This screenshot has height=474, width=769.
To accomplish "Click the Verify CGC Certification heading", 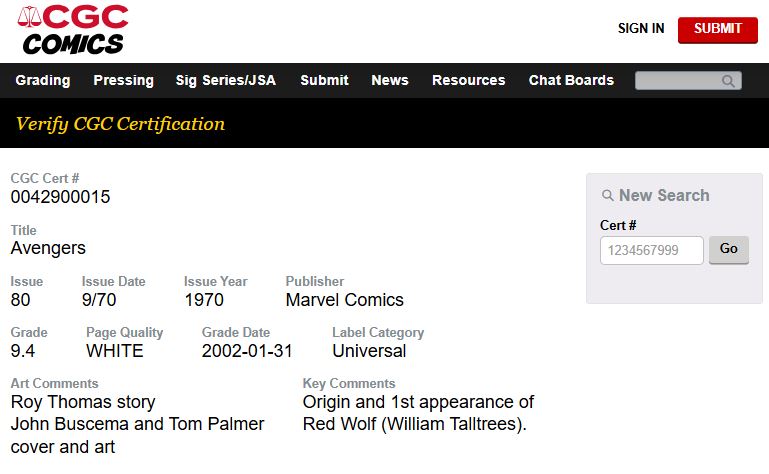I will tap(120, 124).
